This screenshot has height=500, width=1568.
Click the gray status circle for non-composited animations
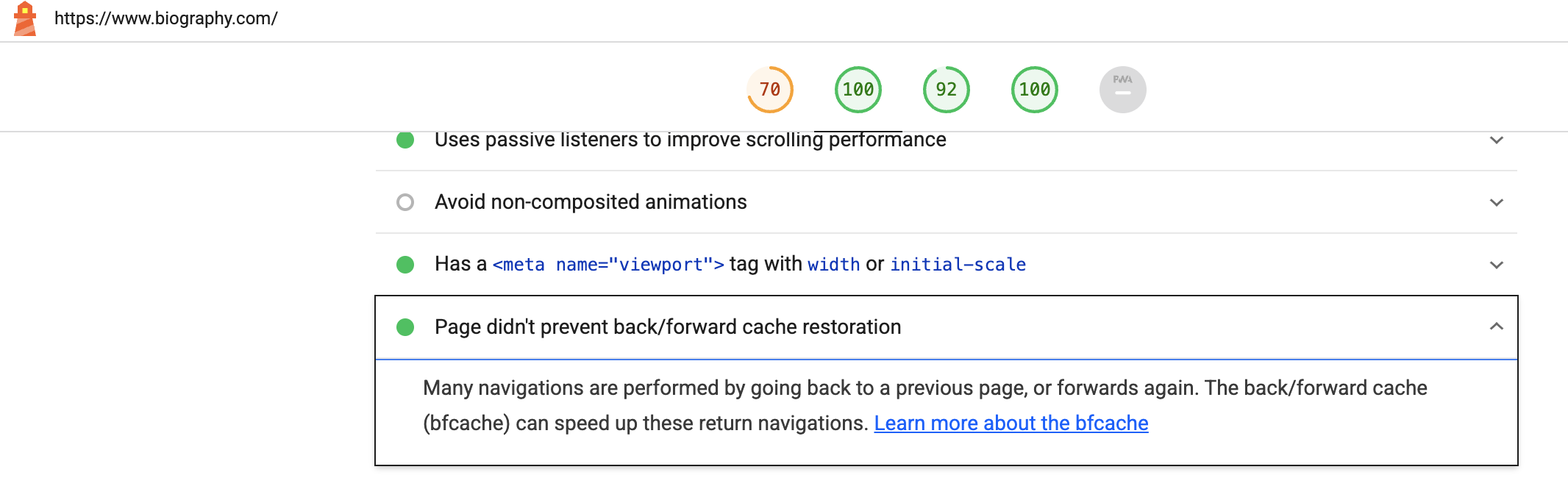(405, 201)
